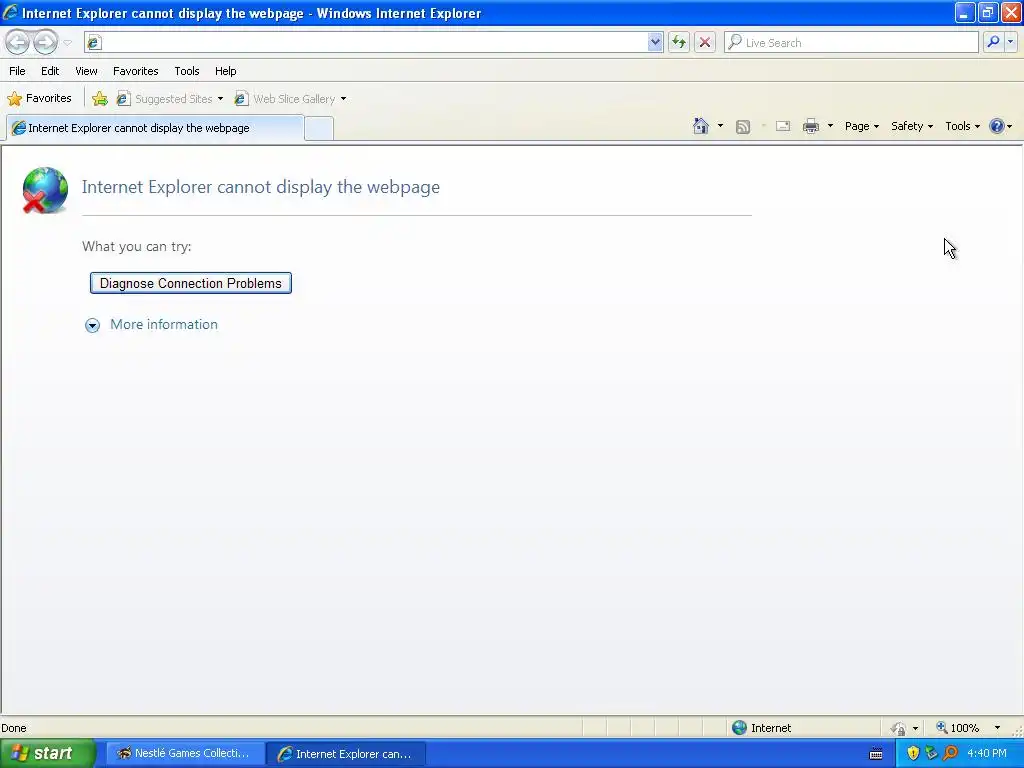Image resolution: width=1024 pixels, height=768 pixels.
Task: Click the Done status text
Action: [14, 728]
